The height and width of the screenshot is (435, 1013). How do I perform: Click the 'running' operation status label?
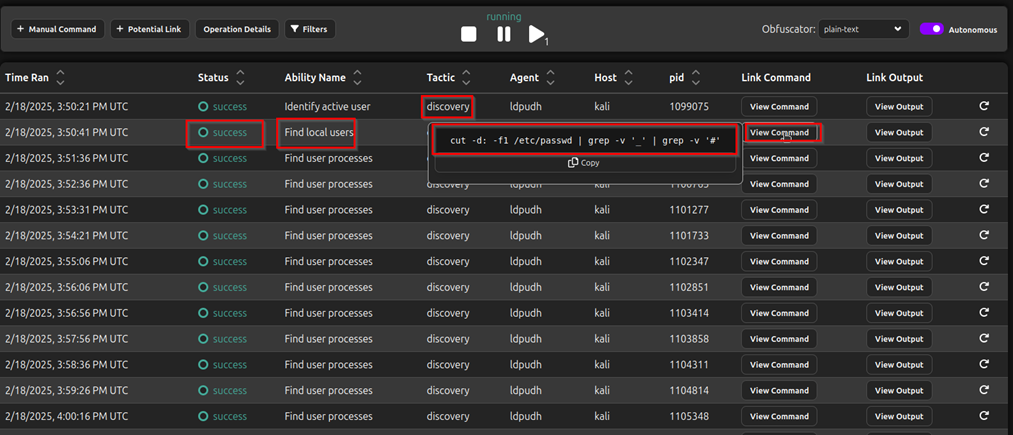[x=504, y=17]
